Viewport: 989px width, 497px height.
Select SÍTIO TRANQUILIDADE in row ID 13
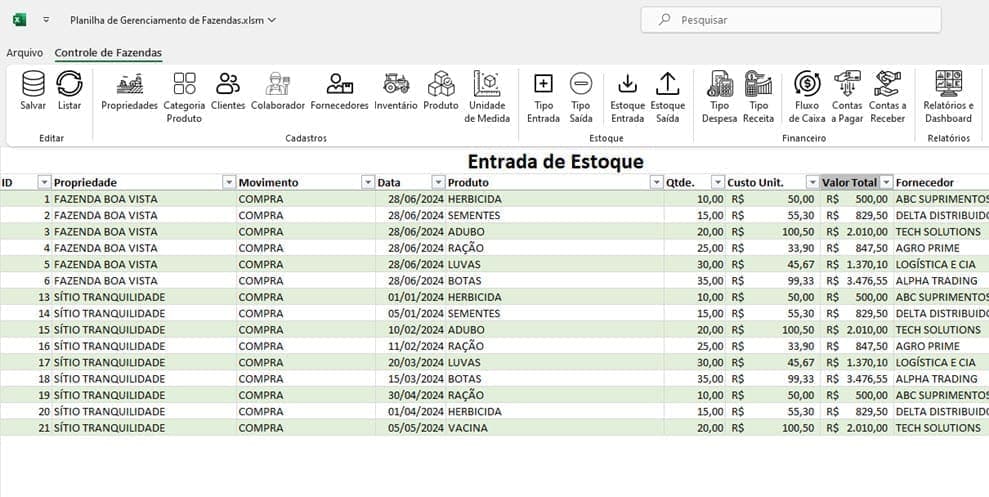tap(144, 297)
